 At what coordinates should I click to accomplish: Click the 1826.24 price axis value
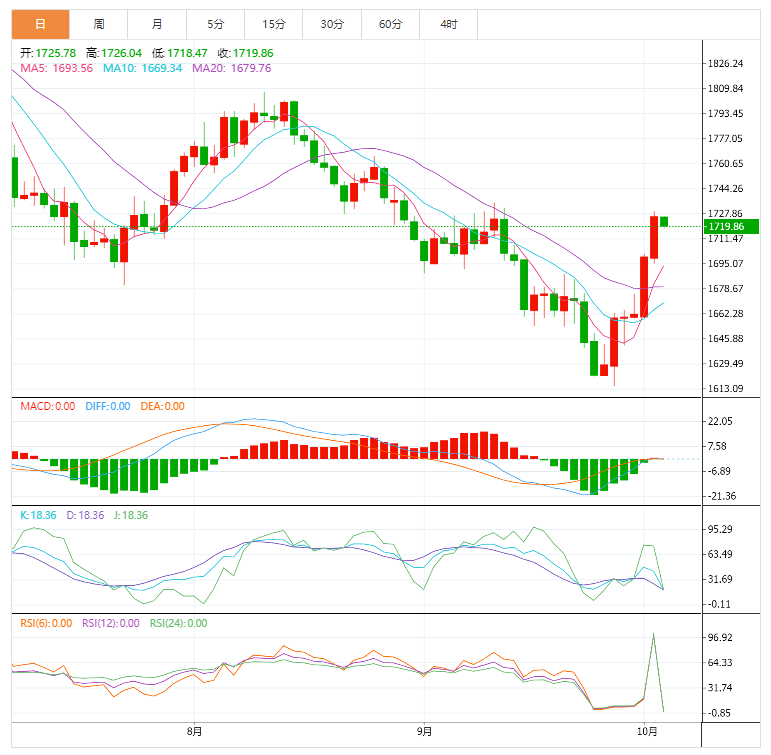[725, 63]
